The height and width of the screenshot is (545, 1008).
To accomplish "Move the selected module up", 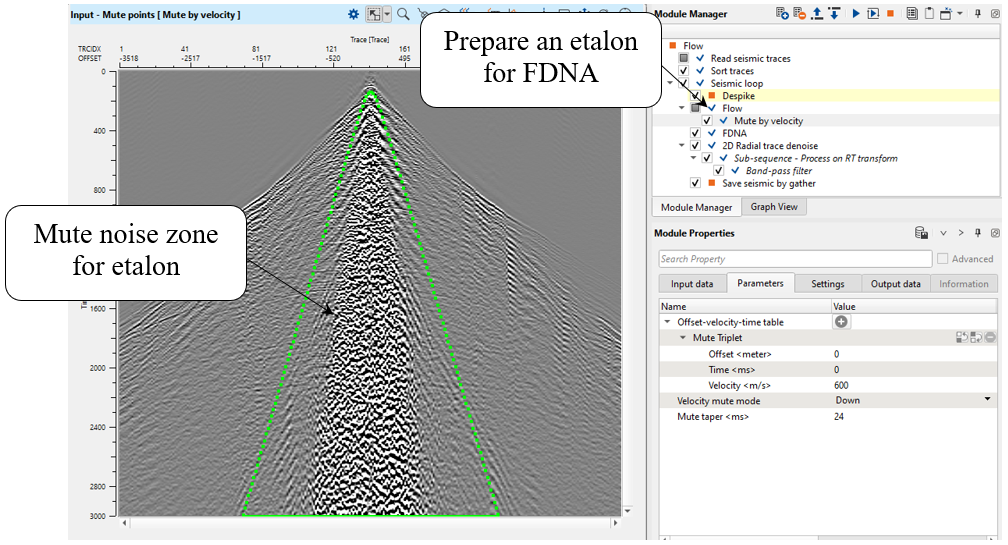I will click(817, 14).
